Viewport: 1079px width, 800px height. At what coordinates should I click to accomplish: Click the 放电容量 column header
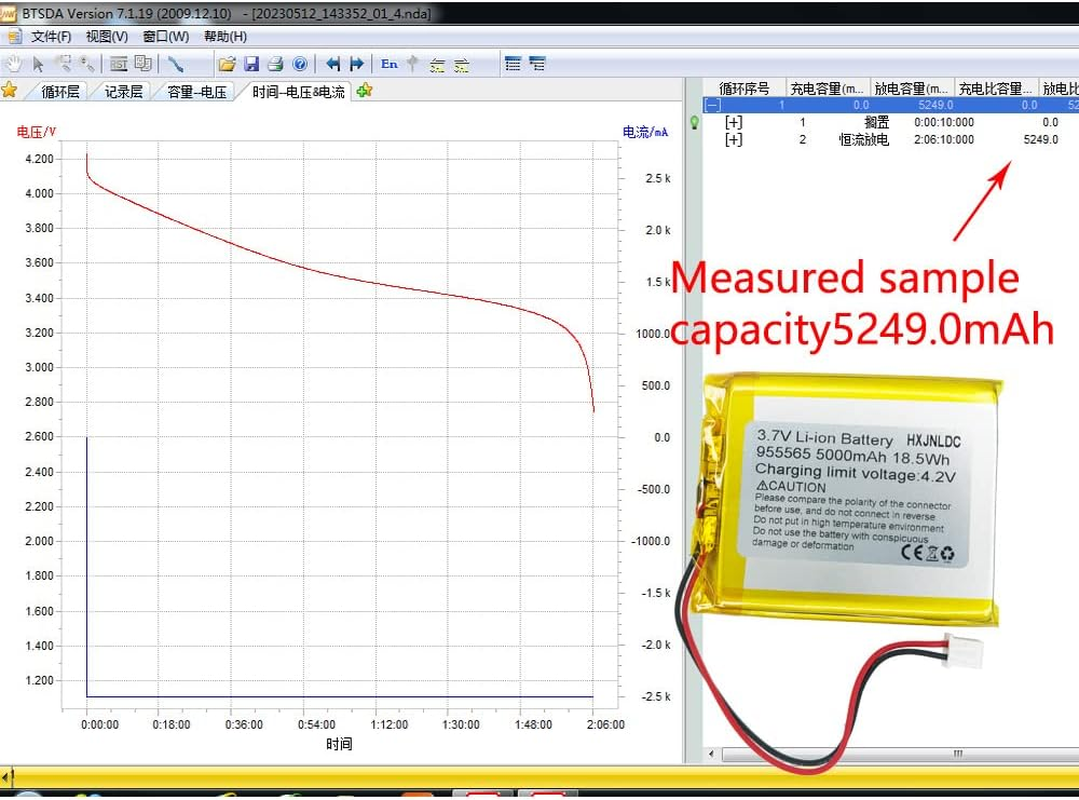tap(910, 89)
